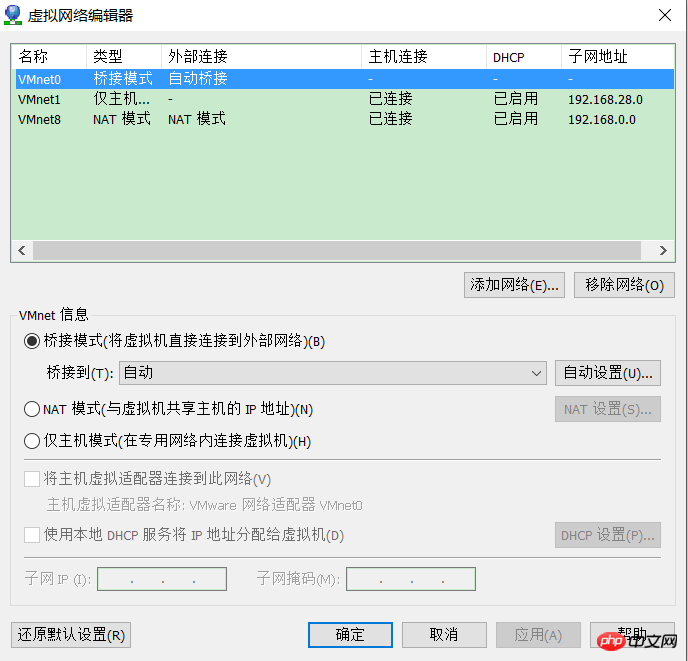Click DHCP 设置(P)... button
The image size is (688, 661).
[608, 535]
